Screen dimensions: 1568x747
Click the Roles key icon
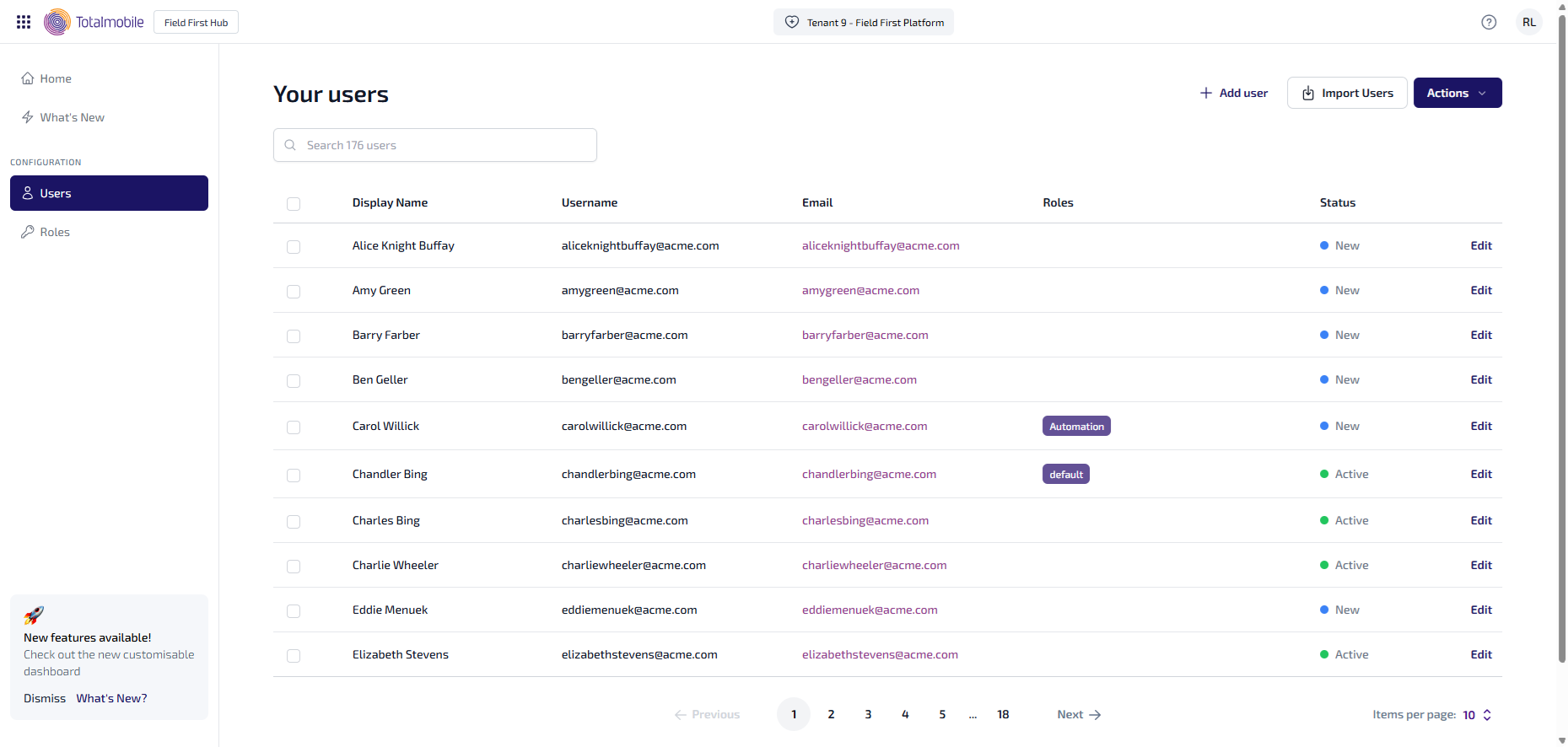point(28,232)
